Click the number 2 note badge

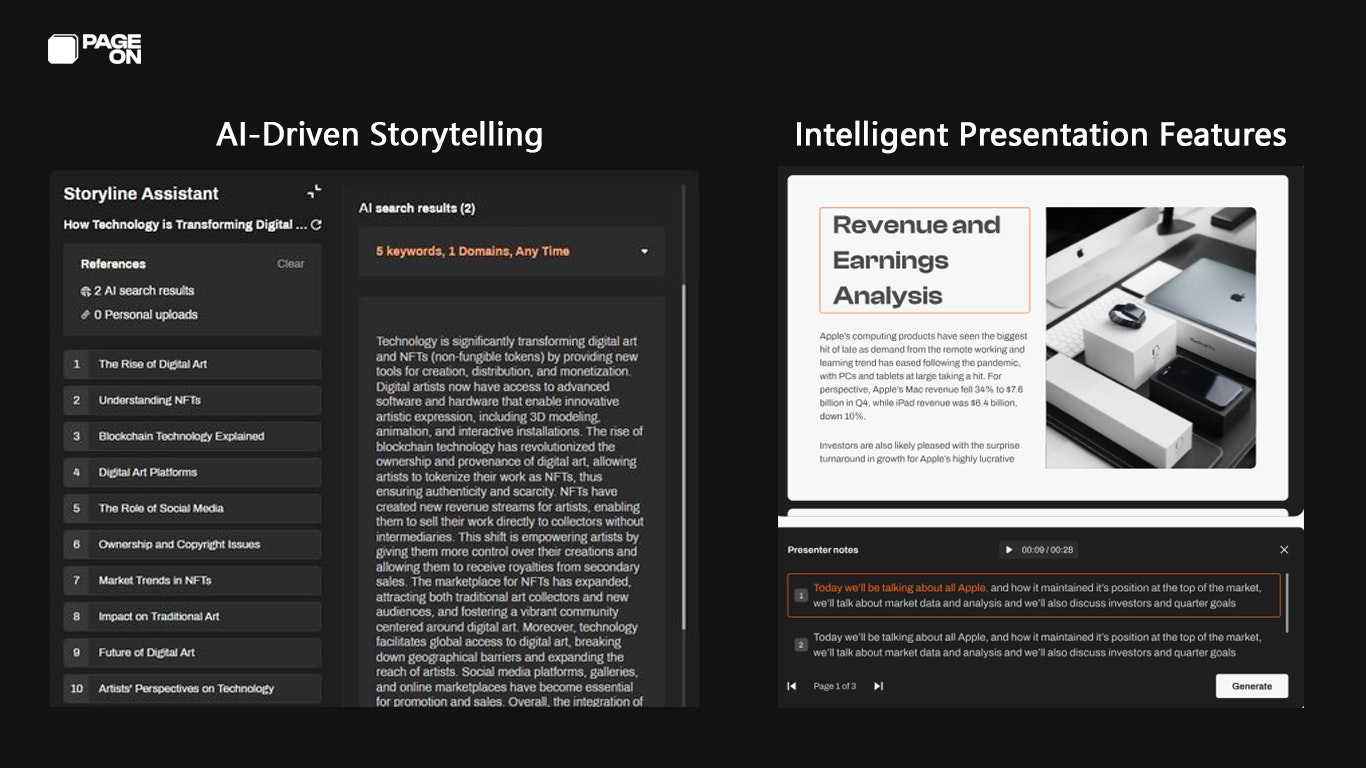click(x=800, y=645)
